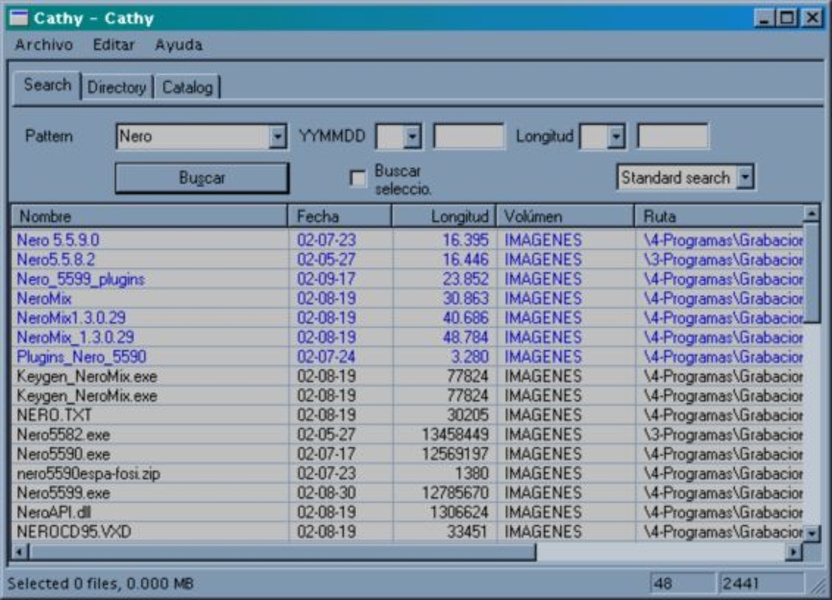The height and width of the screenshot is (600, 832).
Task: Select the Nero5590.exe file row
Action: (x=408, y=454)
